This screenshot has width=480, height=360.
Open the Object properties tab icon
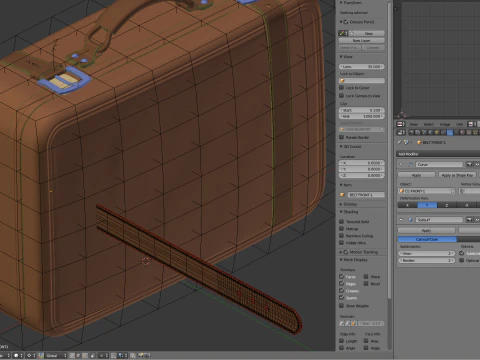[437, 132]
